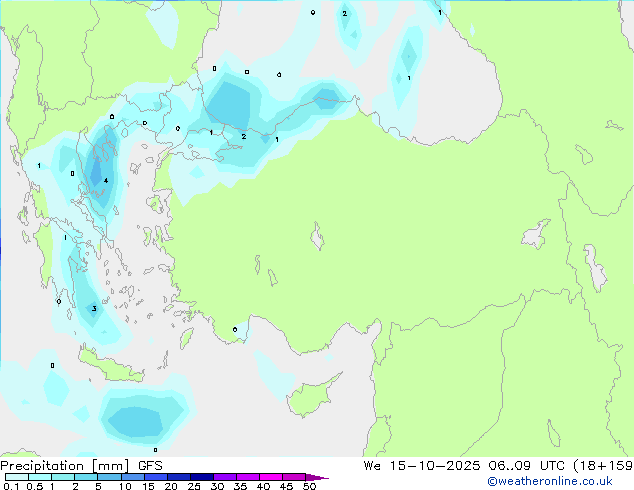634x490 pixels.
Task: Pick the legend swatch between 25 and 30
Action: (x=202, y=477)
